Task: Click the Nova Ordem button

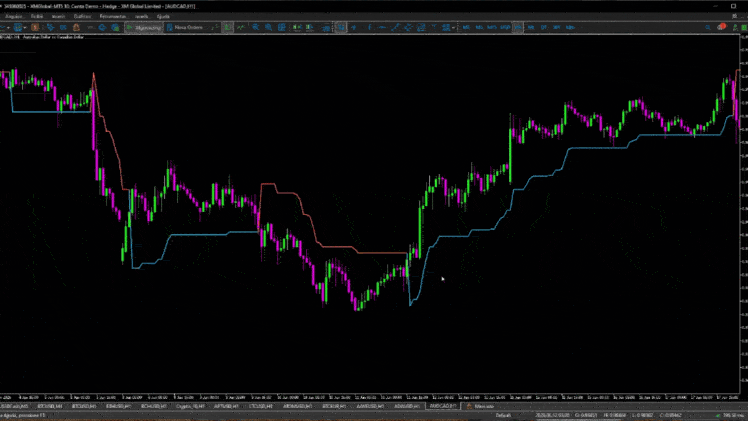Action: [185, 27]
